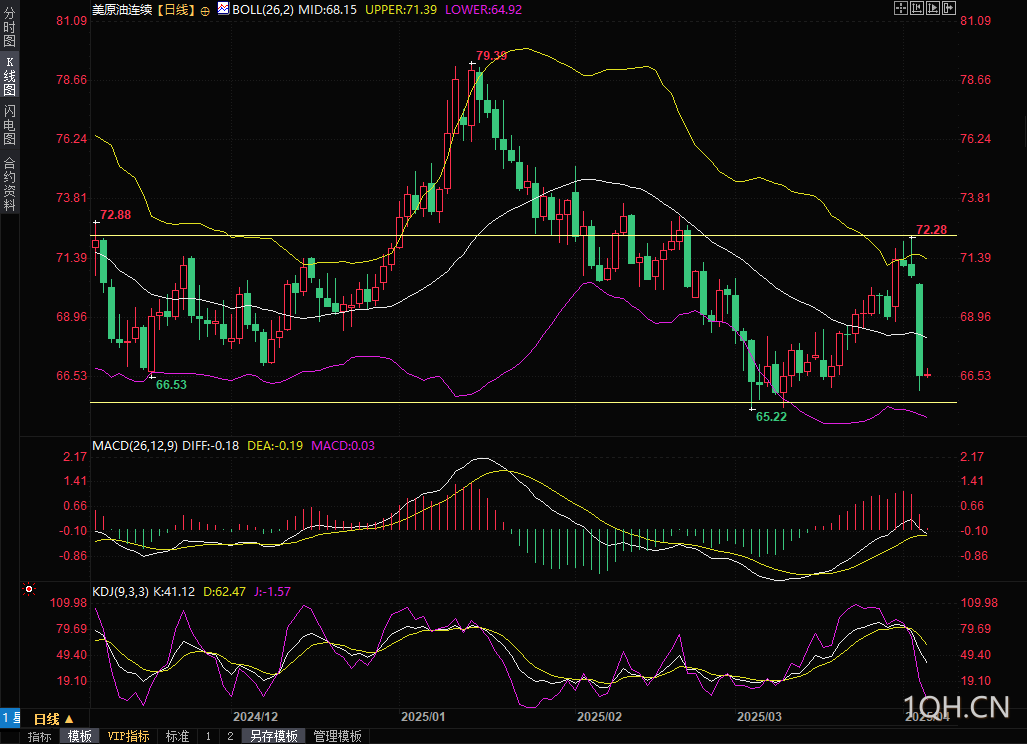Toggle the 模板 tab at bottom
The height and width of the screenshot is (744, 1027).
[80, 736]
